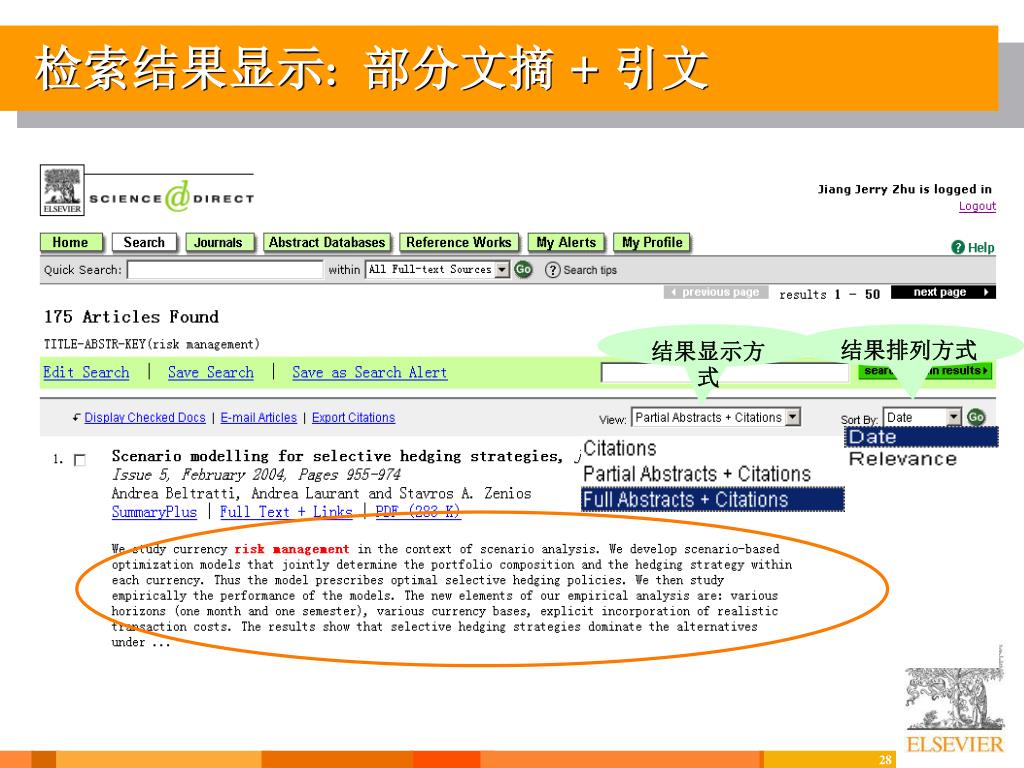Click the ScienceDirect logo
Viewport: 1024px width, 768px height.
(172, 197)
